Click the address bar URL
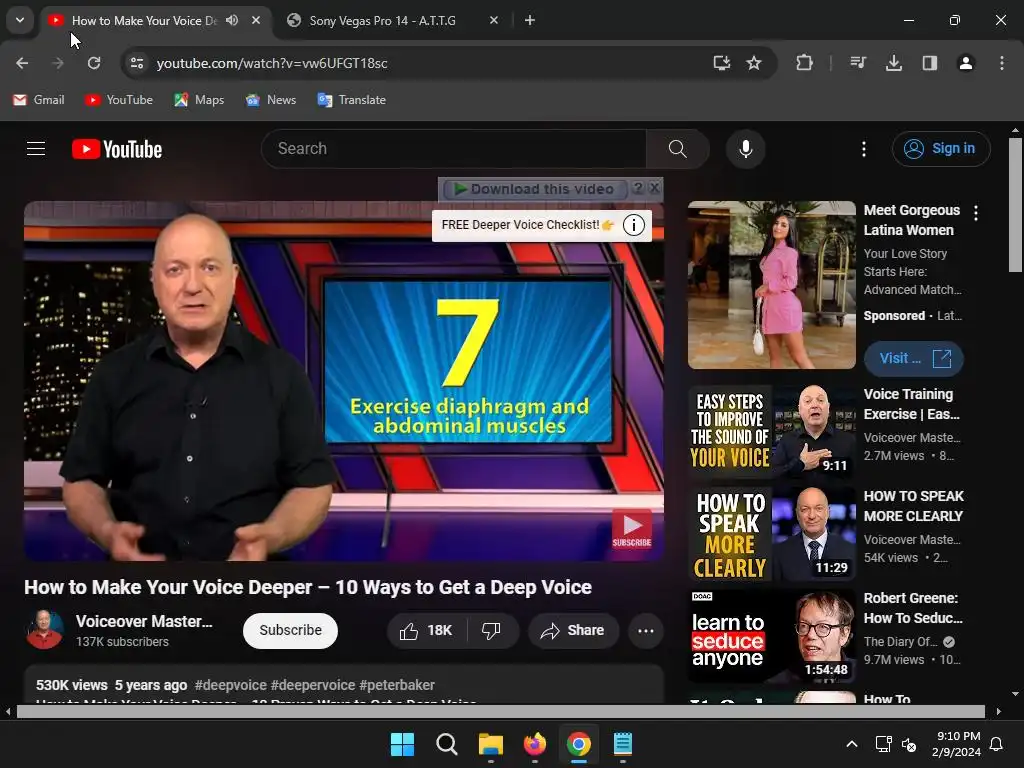Screen dimensions: 1024x768 272,63
